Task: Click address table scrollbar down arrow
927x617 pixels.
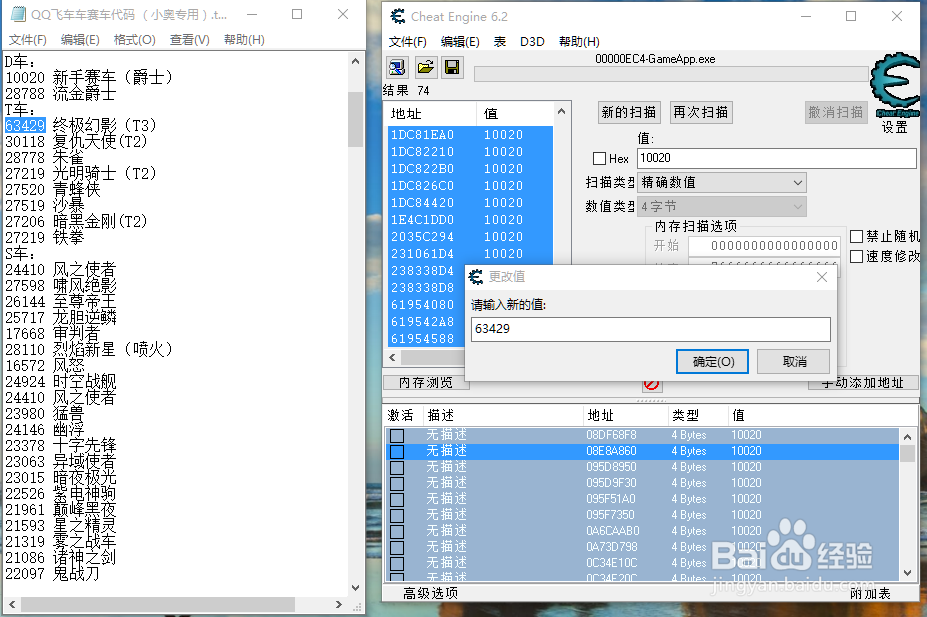Action: [x=907, y=573]
